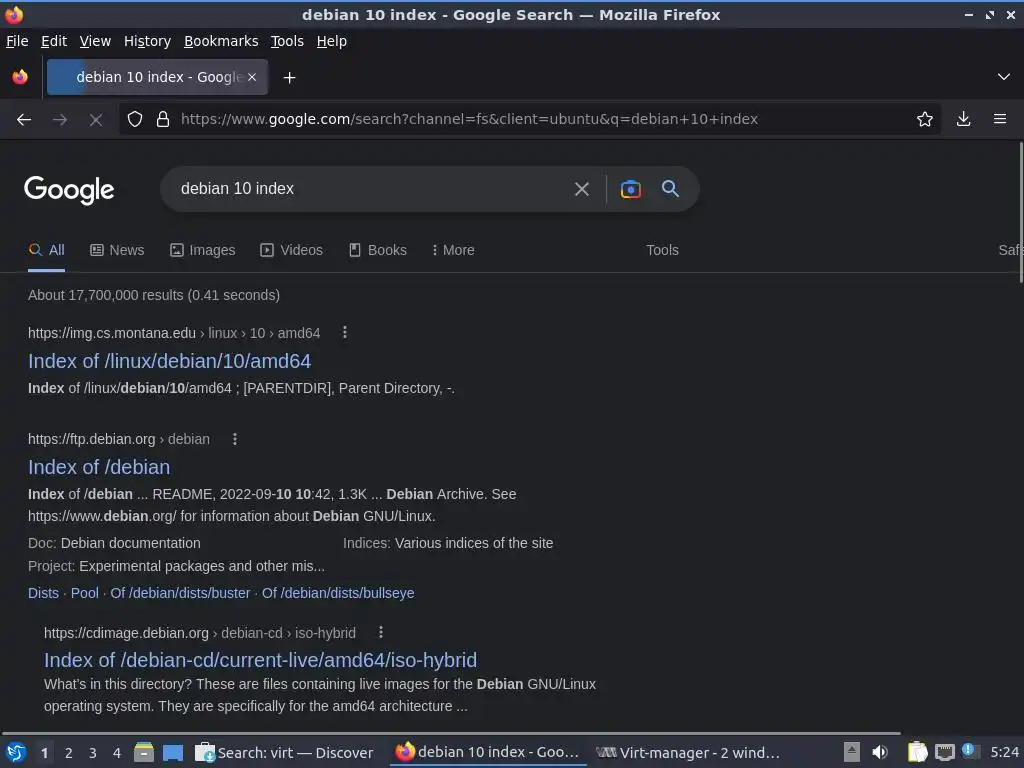This screenshot has width=1024, height=768.
Task: Switch to virtual desktop 3
Action: (93, 753)
